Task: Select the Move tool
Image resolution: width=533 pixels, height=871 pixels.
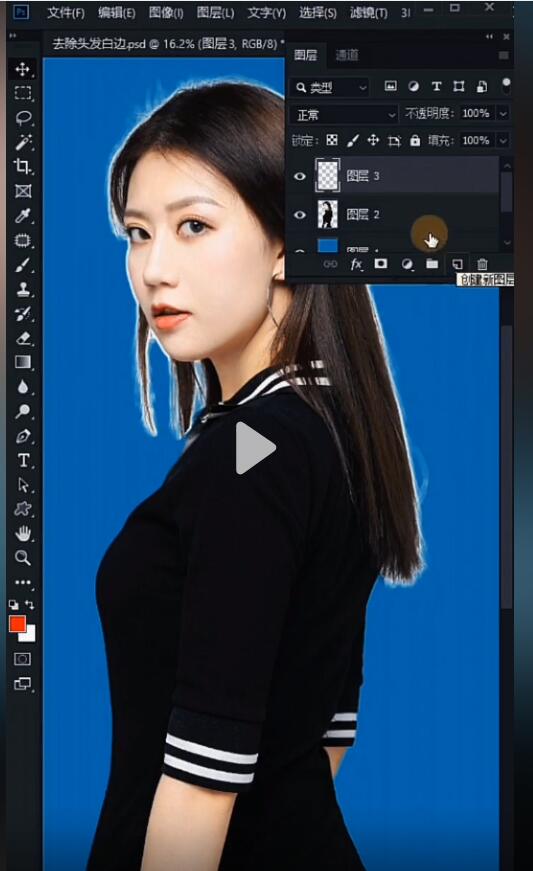Action: pos(22,69)
